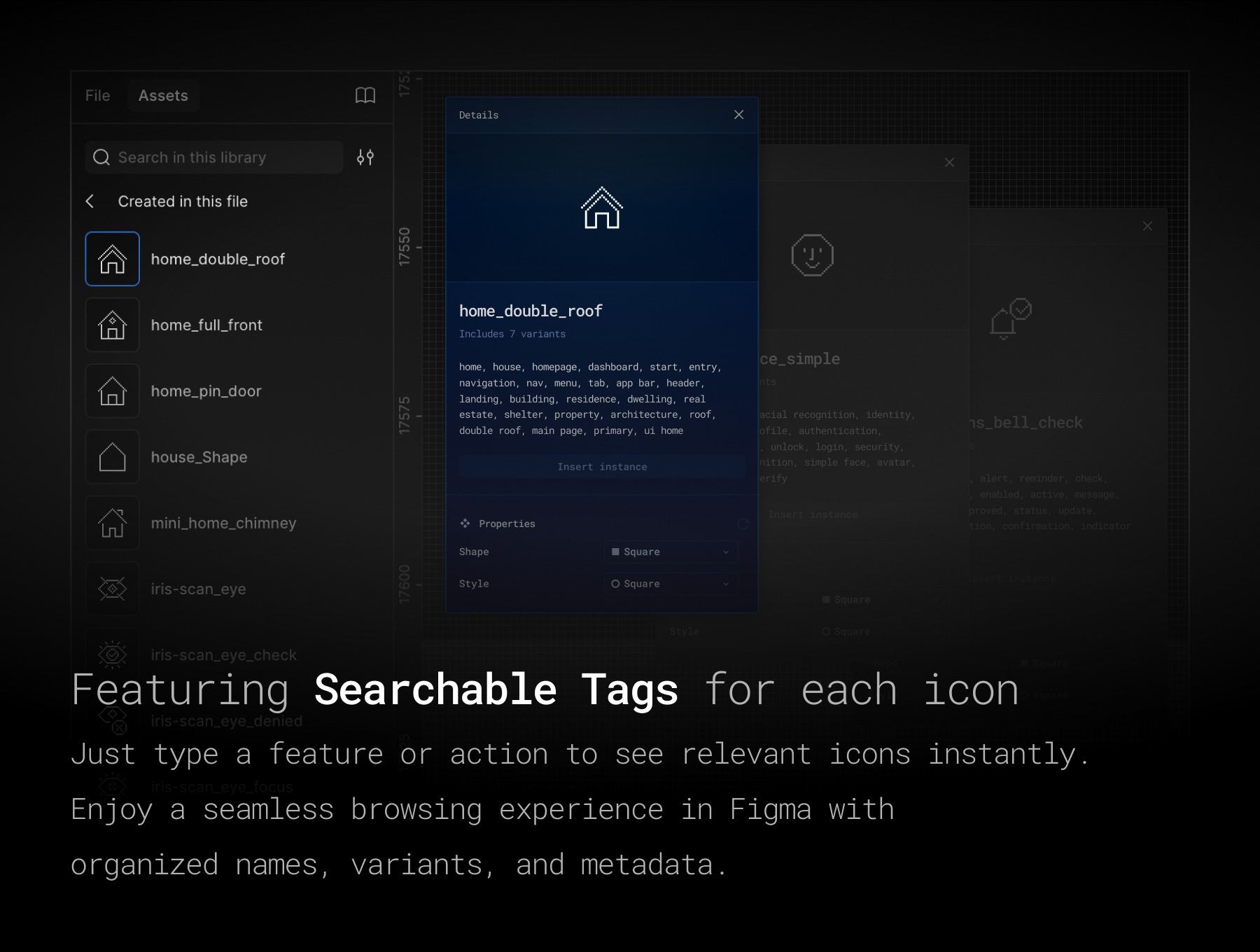Open the library book icon
Viewport: 1260px width, 952px height.
click(x=365, y=96)
